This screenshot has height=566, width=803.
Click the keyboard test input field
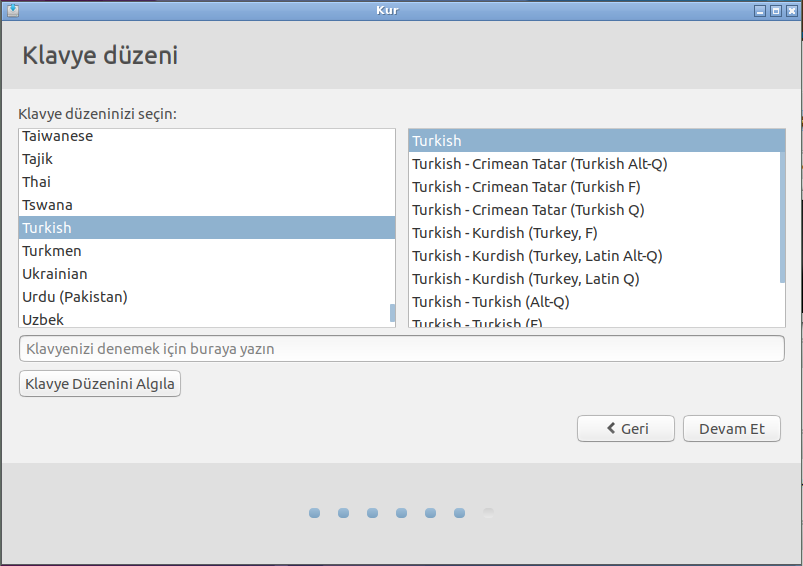401,349
